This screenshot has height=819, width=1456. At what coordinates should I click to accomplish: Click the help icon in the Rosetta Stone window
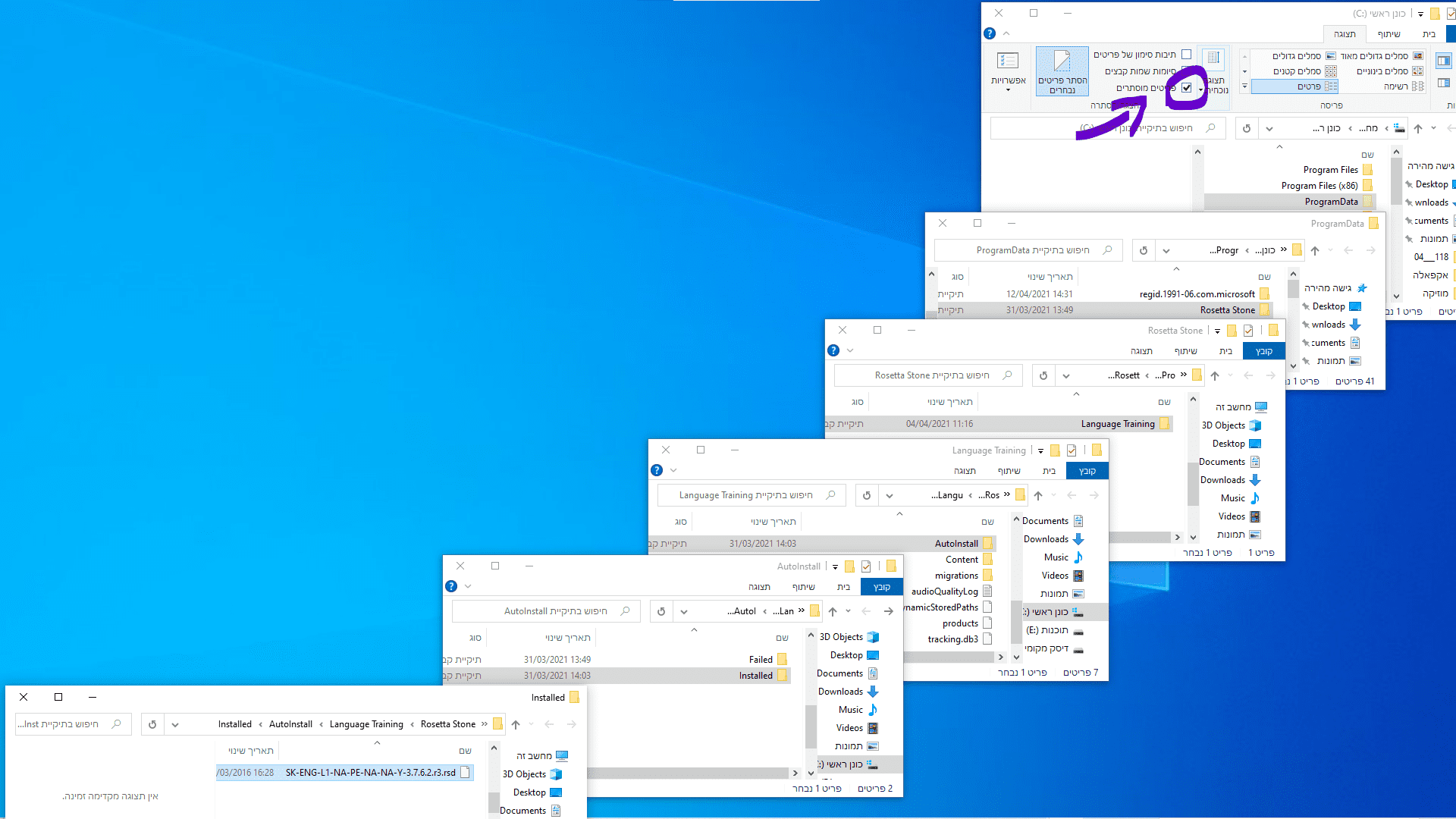pyautogui.click(x=833, y=350)
